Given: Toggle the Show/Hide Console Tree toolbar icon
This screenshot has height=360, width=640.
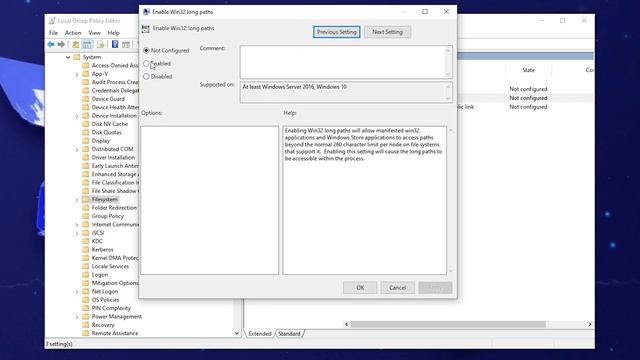Looking at the screenshot, I should pyautogui.click(x=87, y=44).
